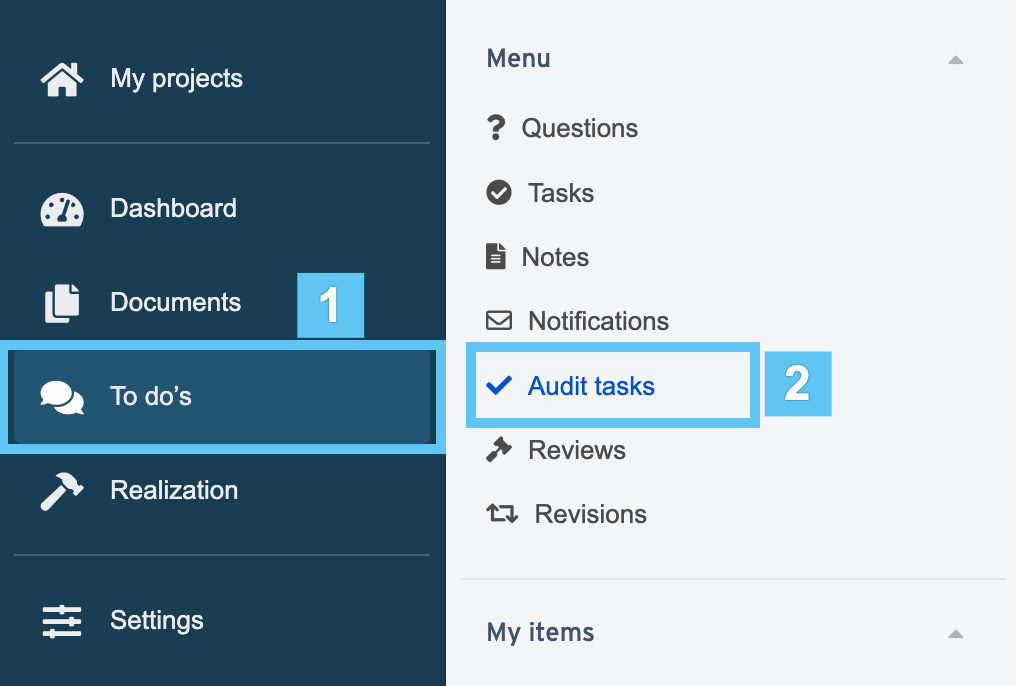Select the Documents sidebar label
The image size is (1016, 686).
[176, 303]
